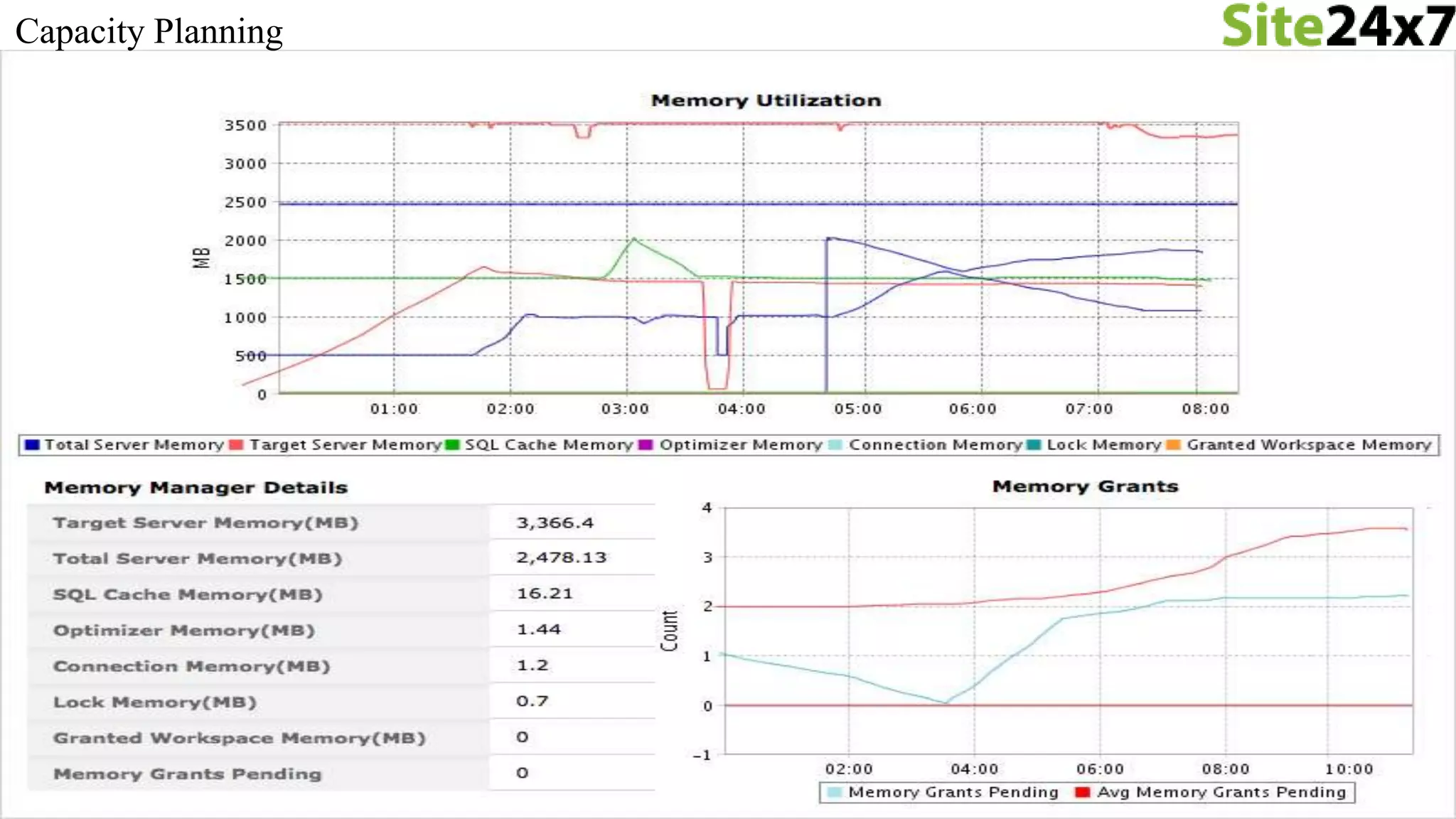Click the value 16.21

(x=545, y=594)
